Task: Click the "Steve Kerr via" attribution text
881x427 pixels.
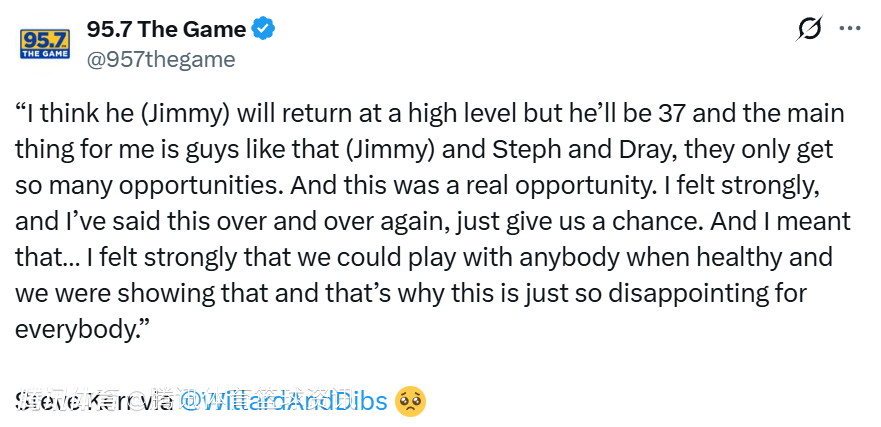Action: pos(95,402)
